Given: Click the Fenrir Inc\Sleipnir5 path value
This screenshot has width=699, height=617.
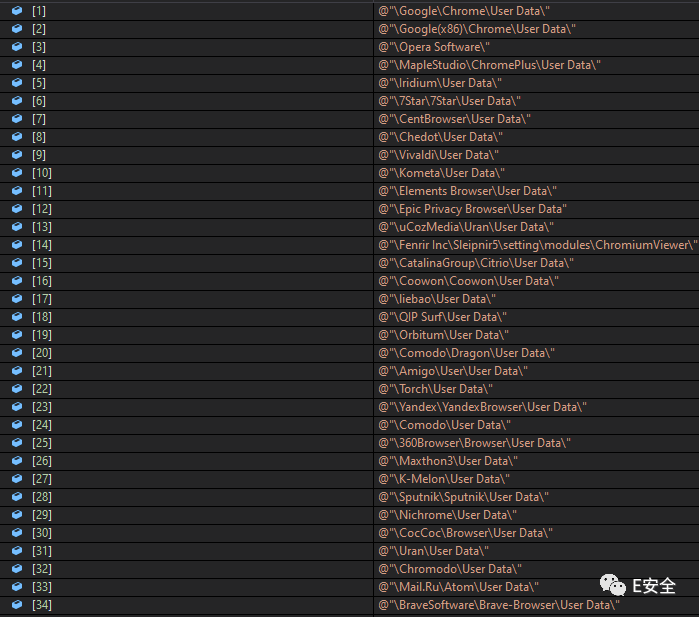Looking at the screenshot, I should [x=538, y=245].
